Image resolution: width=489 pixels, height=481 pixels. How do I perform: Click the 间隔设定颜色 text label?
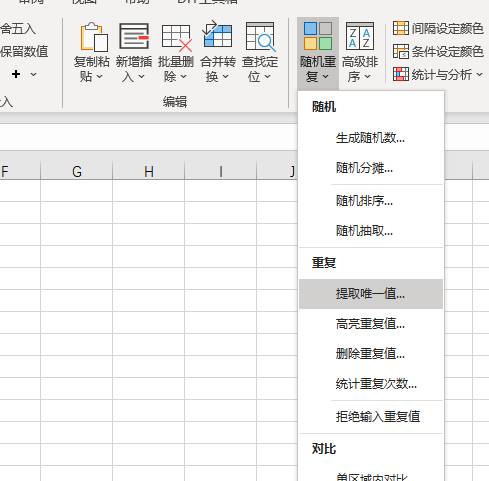[x=447, y=28]
